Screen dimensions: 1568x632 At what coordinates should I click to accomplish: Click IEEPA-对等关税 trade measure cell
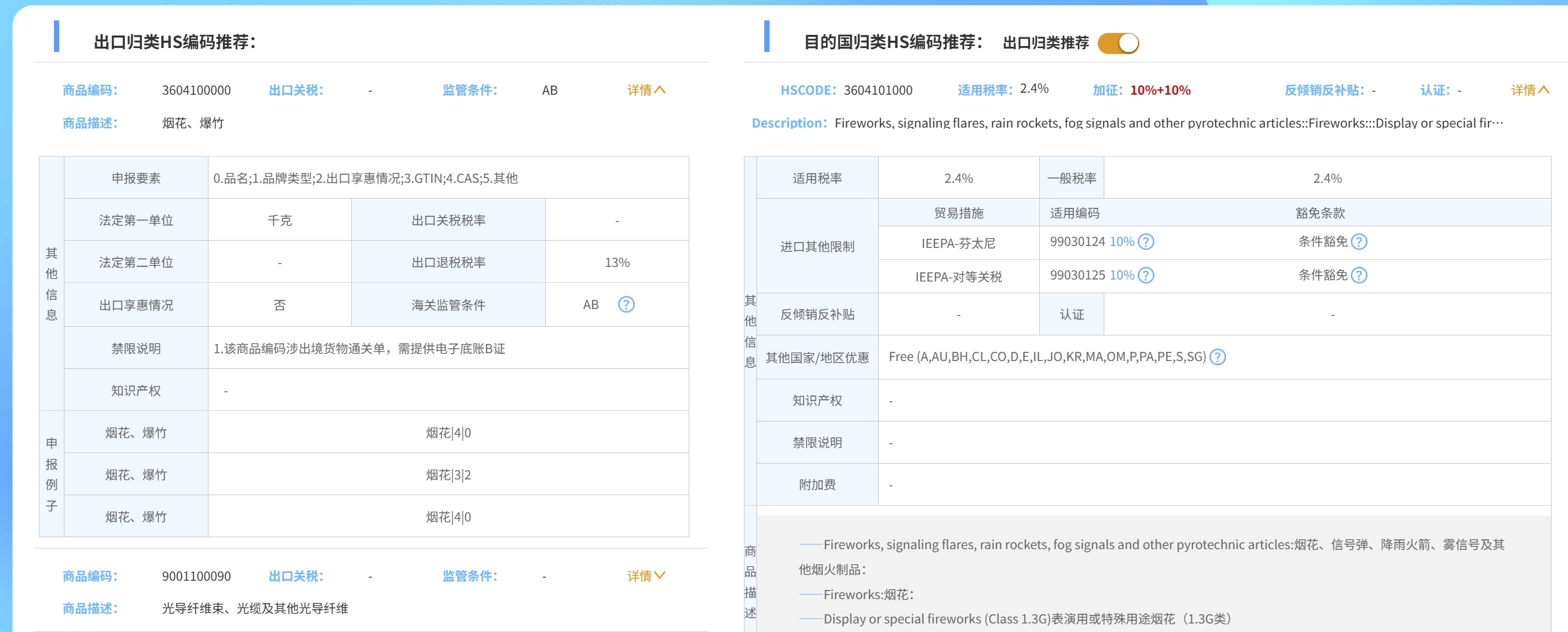(x=958, y=277)
